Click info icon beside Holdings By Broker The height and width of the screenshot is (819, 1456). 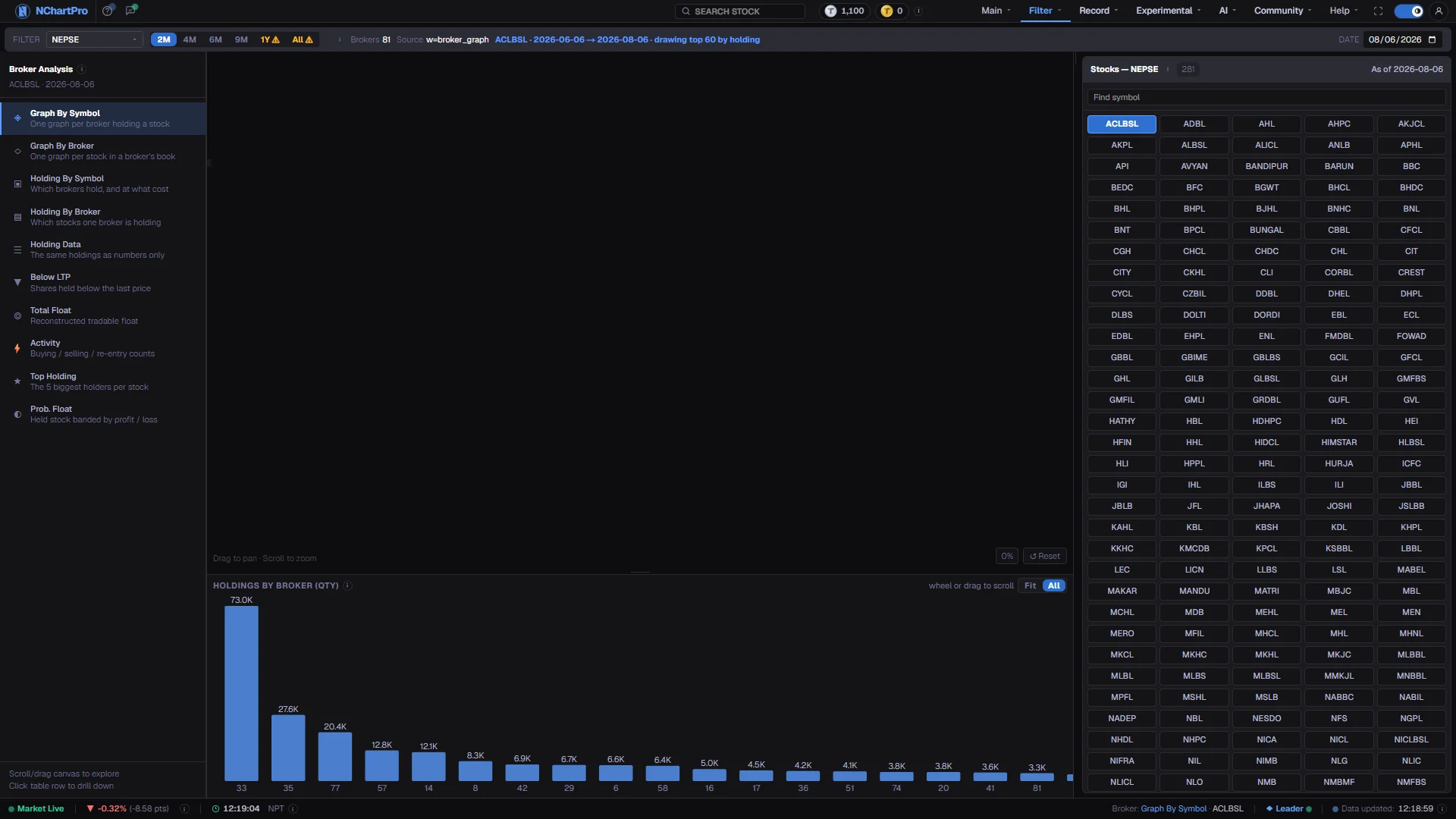coord(348,585)
